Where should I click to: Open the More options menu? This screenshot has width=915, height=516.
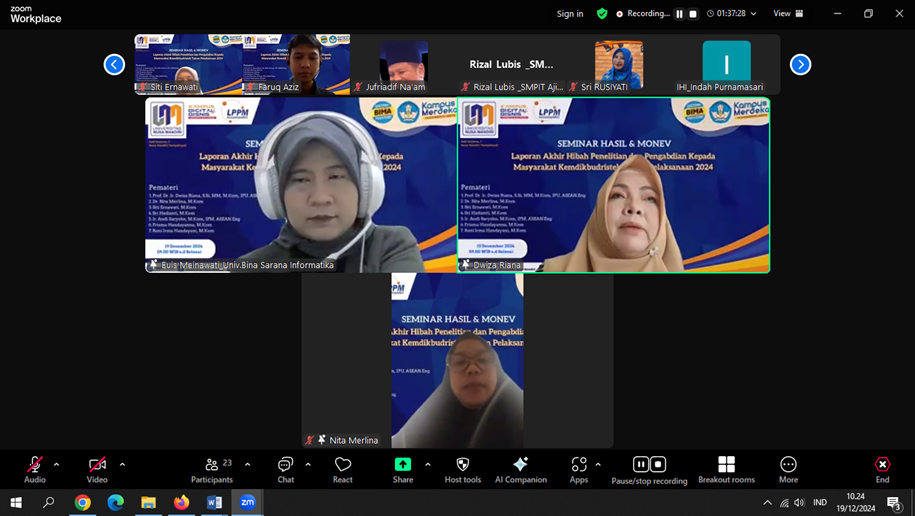pos(788,468)
